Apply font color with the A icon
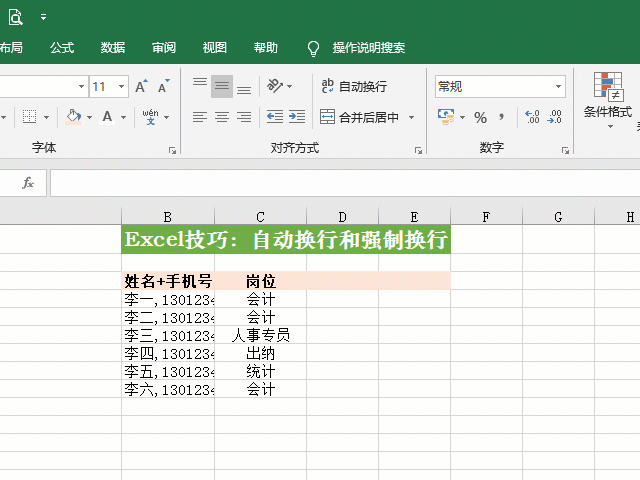Viewport: 640px width, 480px height. (x=107, y=117)
